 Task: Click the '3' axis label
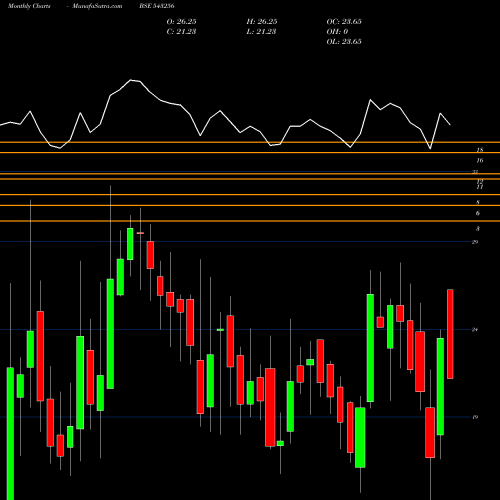point(478,229)
